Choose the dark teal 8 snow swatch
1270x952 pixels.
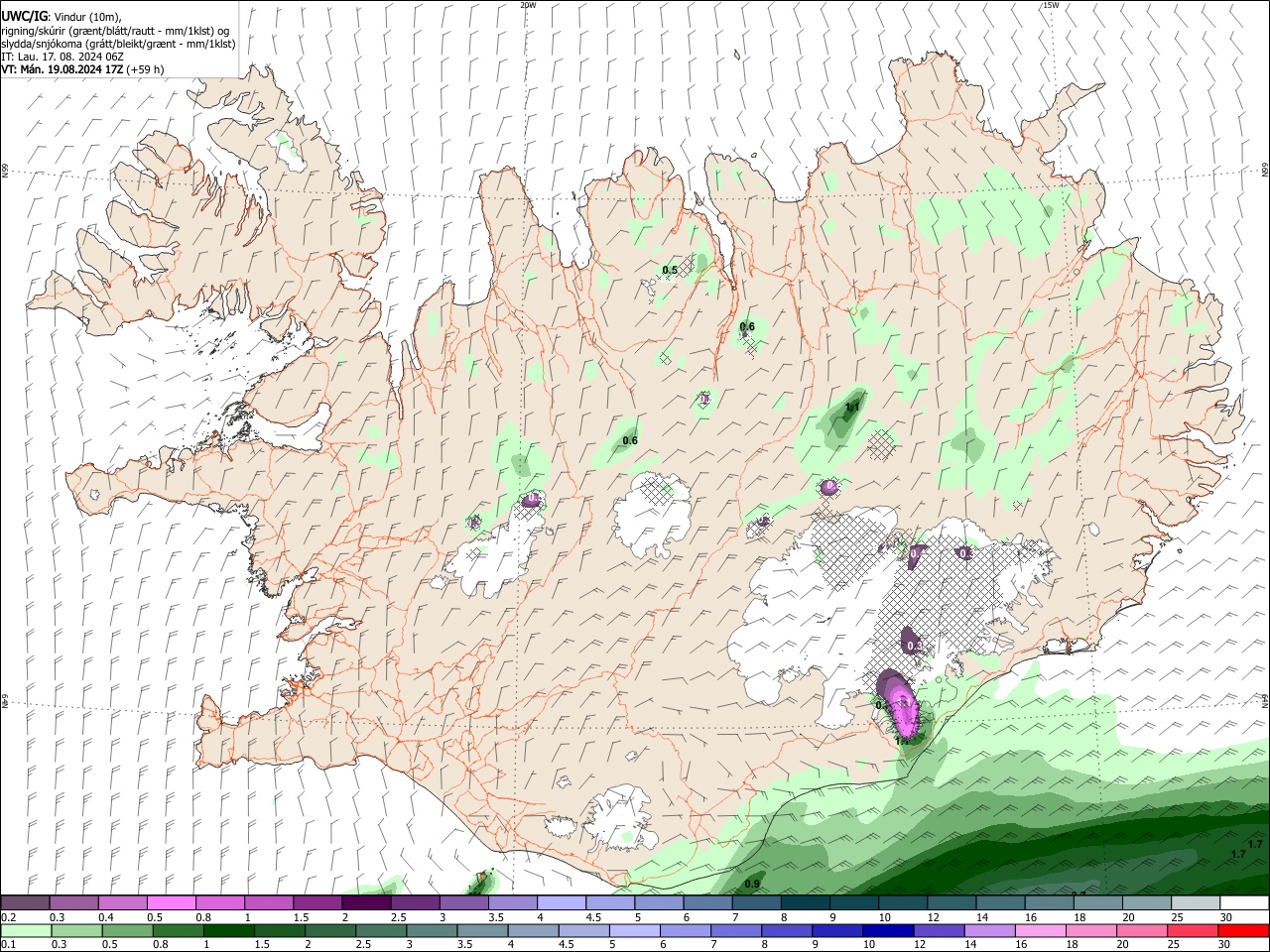[806, 902]
